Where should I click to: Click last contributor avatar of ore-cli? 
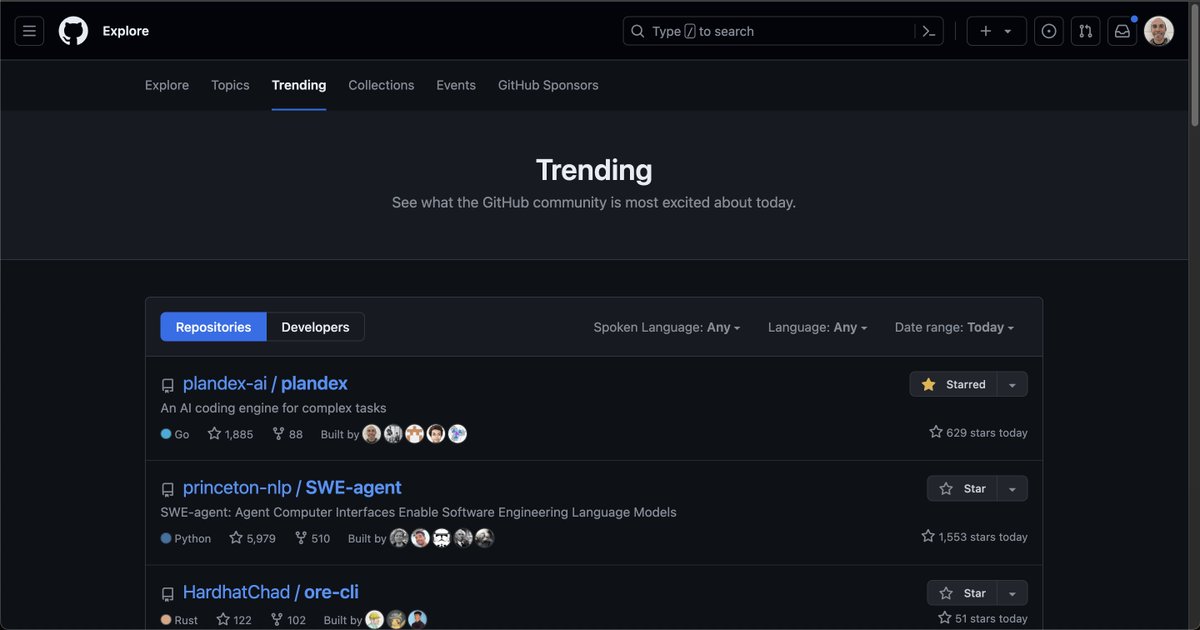click(x=418, y=620)
